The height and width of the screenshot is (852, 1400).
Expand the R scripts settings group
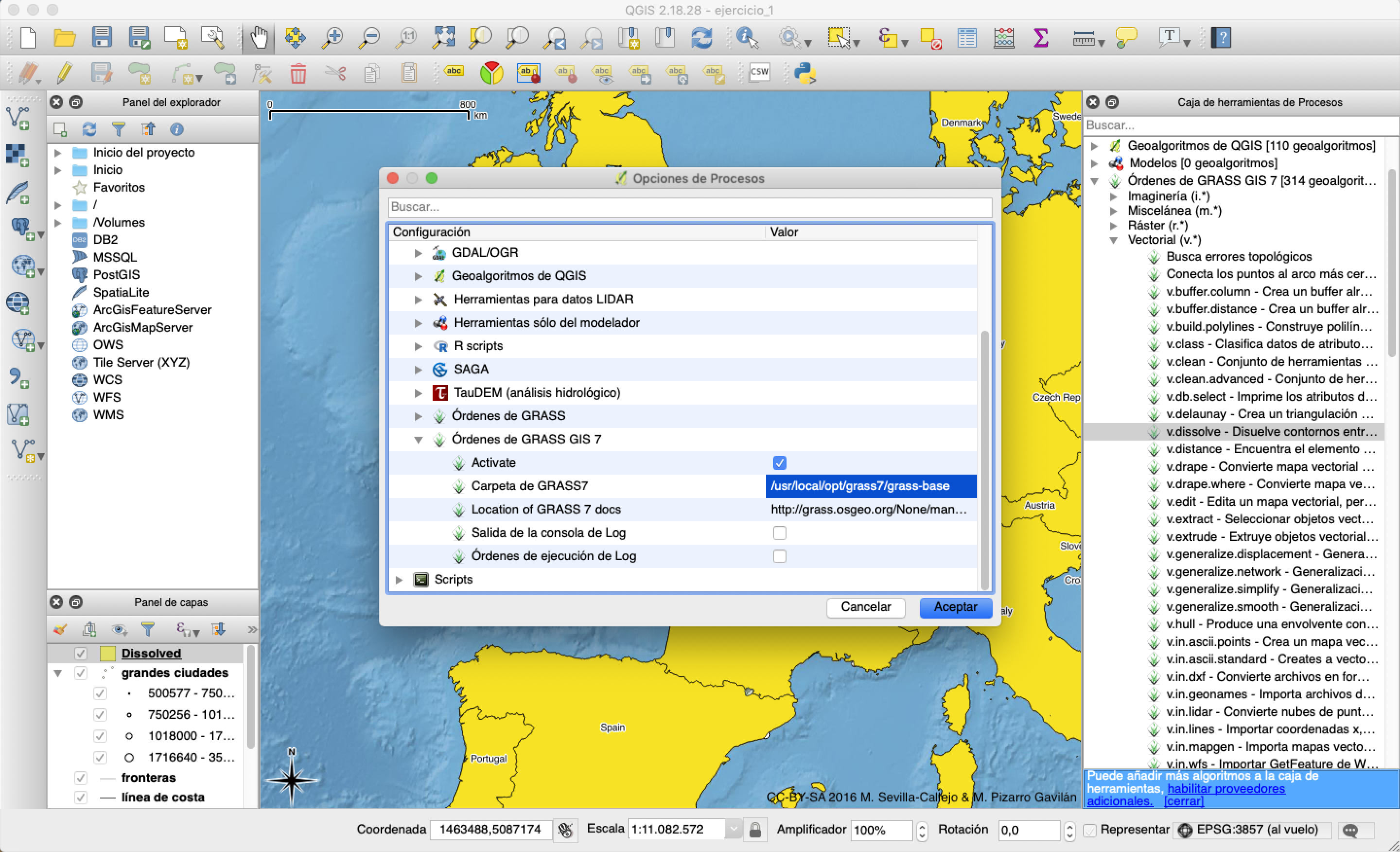[x=418, y=346]
